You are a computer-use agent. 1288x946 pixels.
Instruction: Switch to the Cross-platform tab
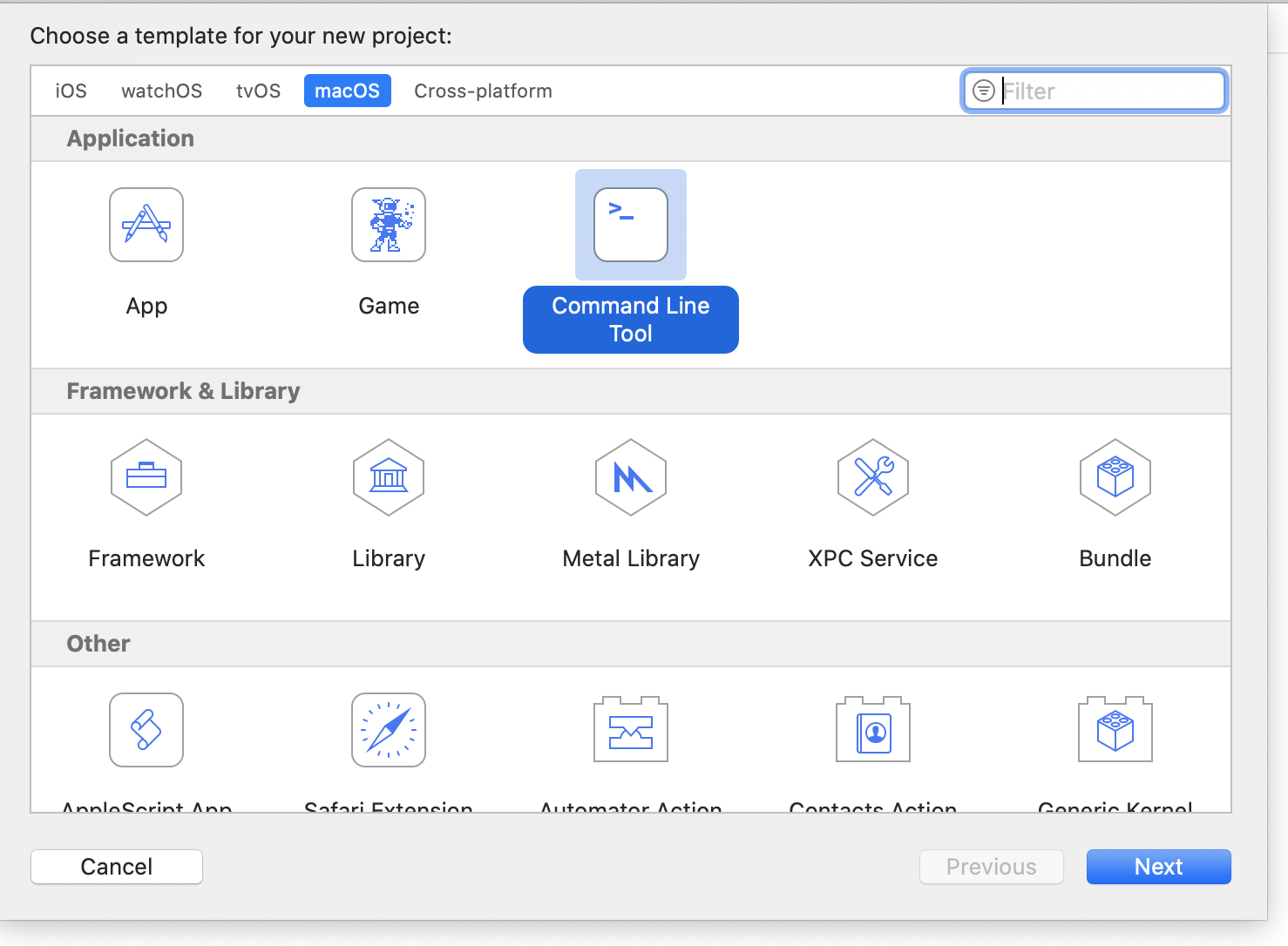[x=483, y=91]
